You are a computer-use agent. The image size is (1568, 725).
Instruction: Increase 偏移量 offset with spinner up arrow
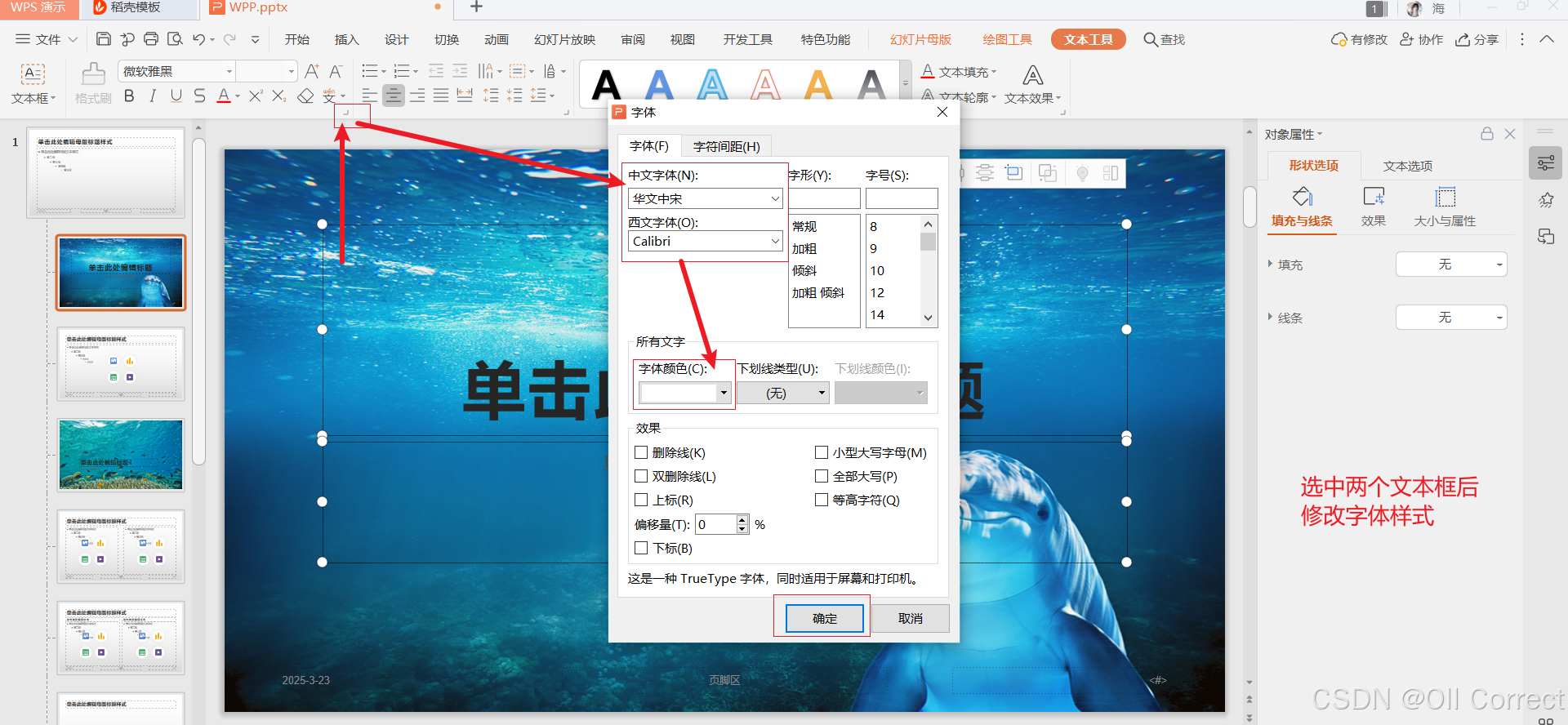pyautogui.click(x=742, y=519)
